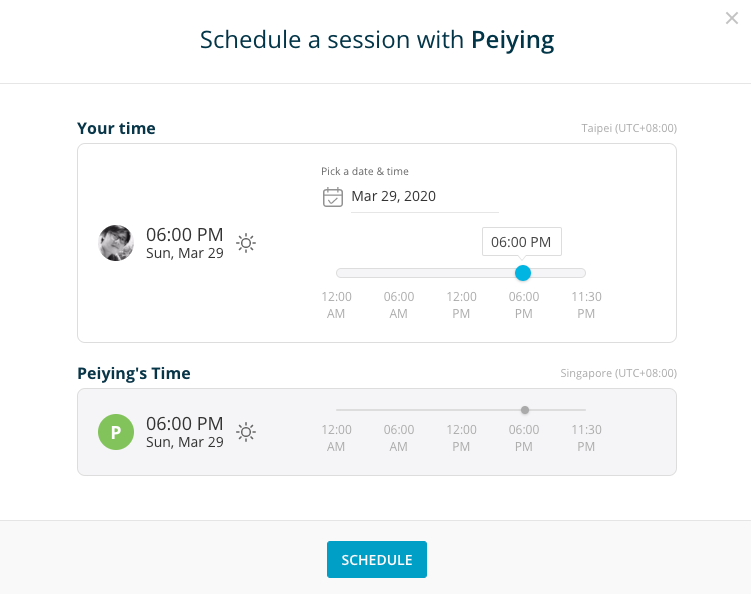Select 06:00 AM on your time slider

398,305
